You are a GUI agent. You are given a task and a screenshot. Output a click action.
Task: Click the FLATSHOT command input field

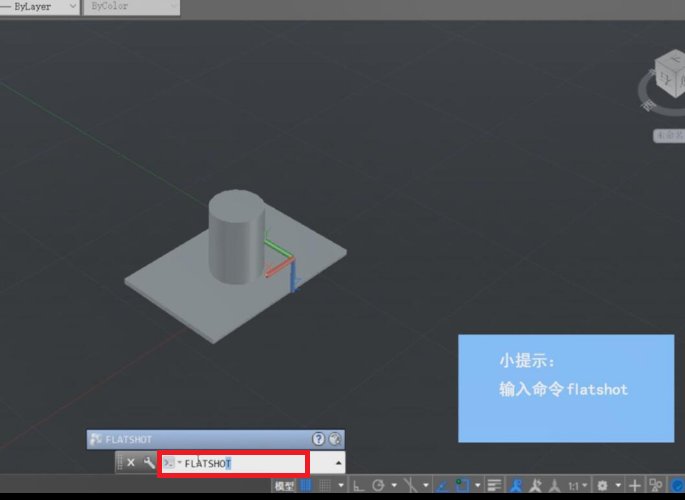[x=245, y=463]
